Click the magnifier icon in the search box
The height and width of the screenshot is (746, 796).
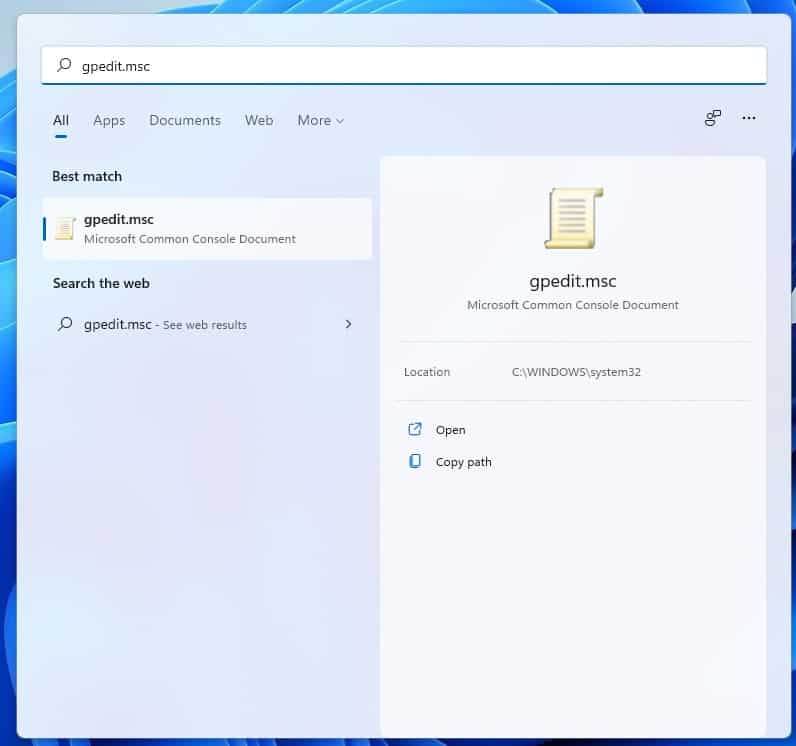coord(64,66)
